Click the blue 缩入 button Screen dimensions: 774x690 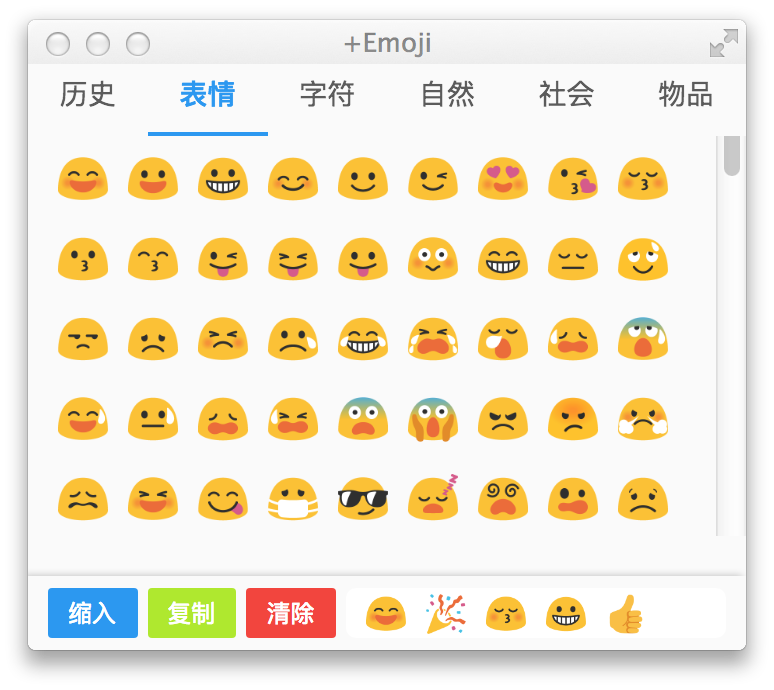point(93,613)
